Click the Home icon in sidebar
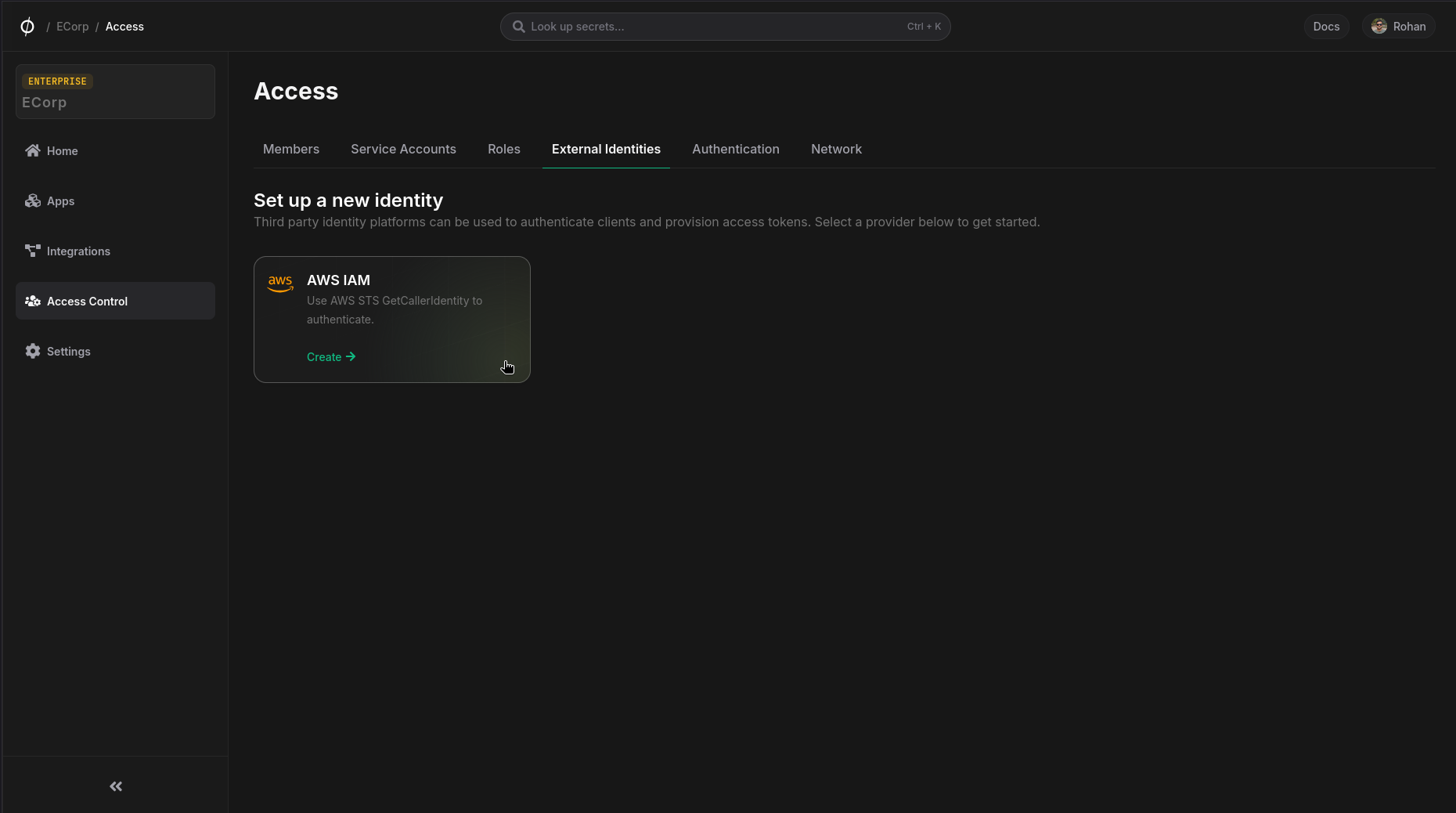The width and height of the screenshot is (1456, 813). click(x=33, y=150)
